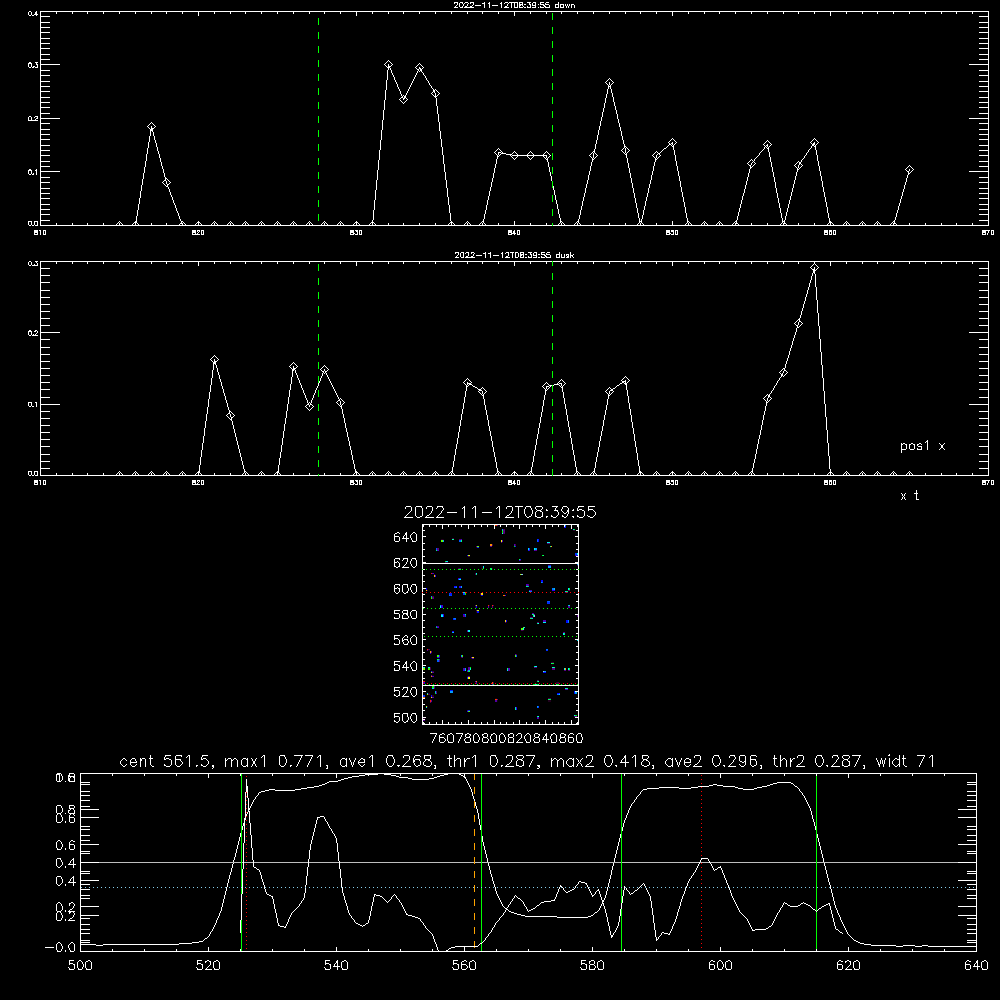Click the right green dashed line in the dawn plot
Viewport: 1000px width, 1000px height.
552,118
